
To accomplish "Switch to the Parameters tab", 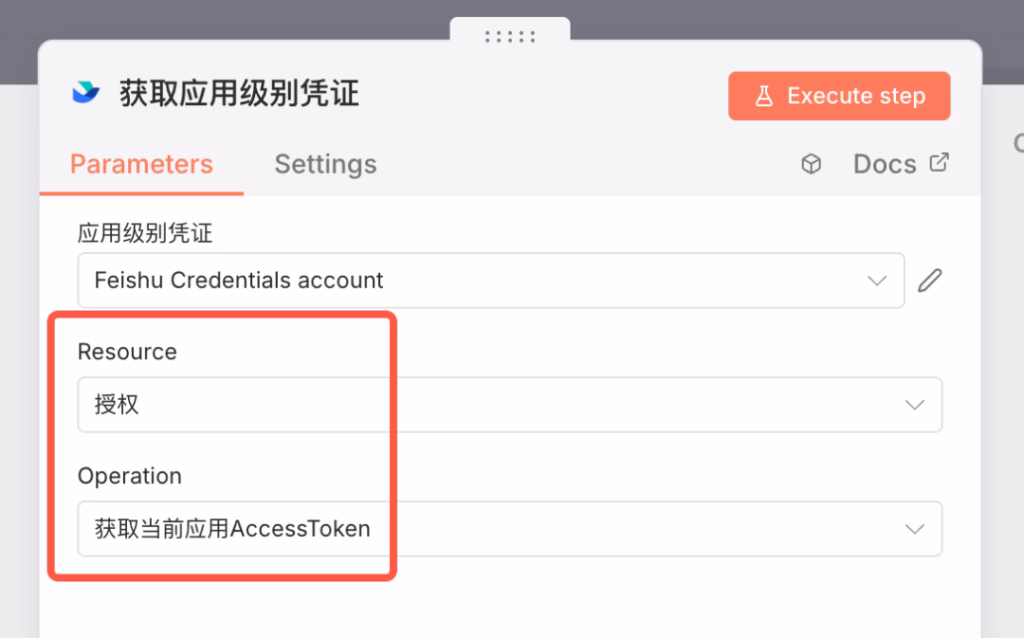I will pyautogui.click(x=141, y=164).
